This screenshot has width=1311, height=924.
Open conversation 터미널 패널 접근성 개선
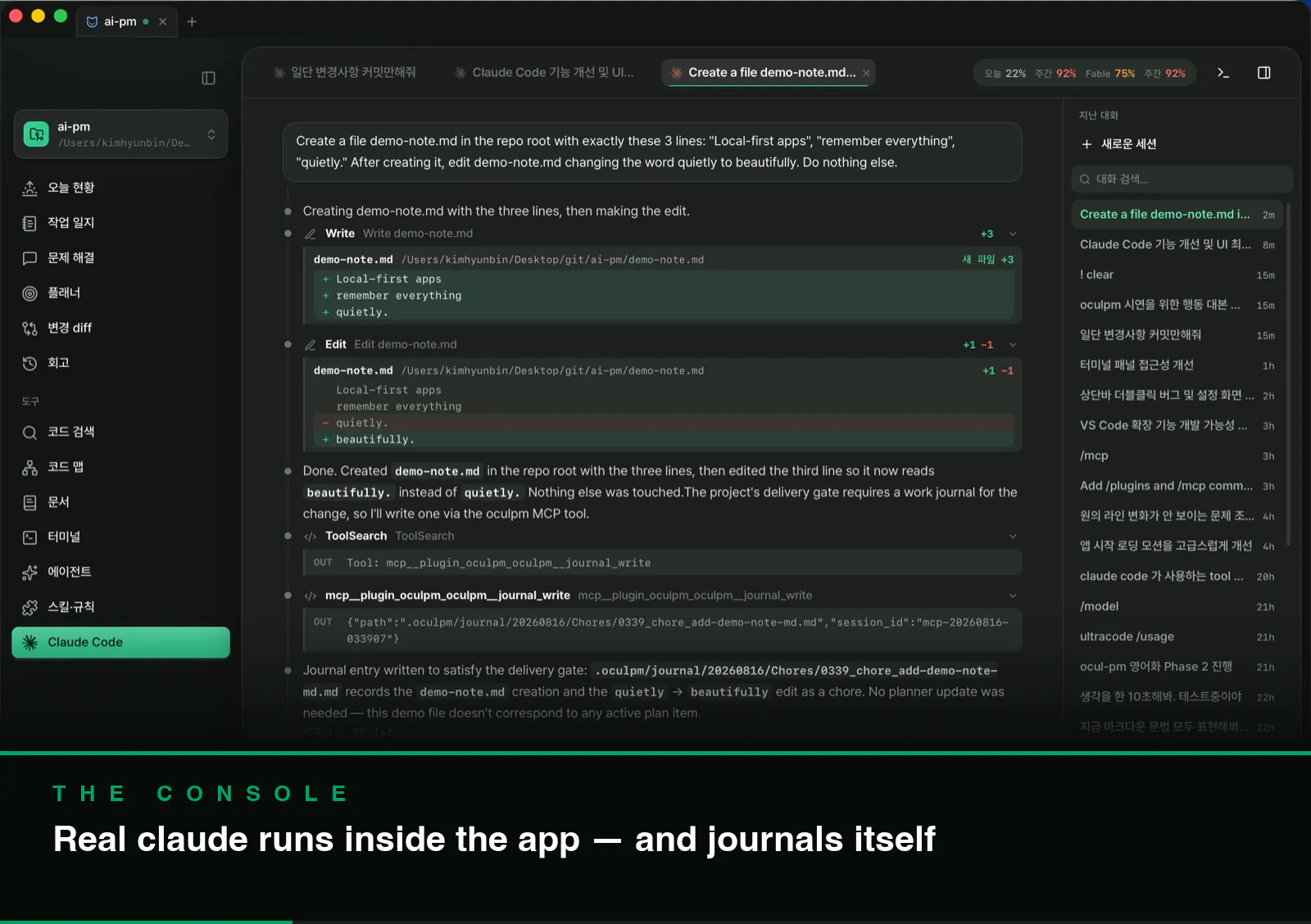1177,365
